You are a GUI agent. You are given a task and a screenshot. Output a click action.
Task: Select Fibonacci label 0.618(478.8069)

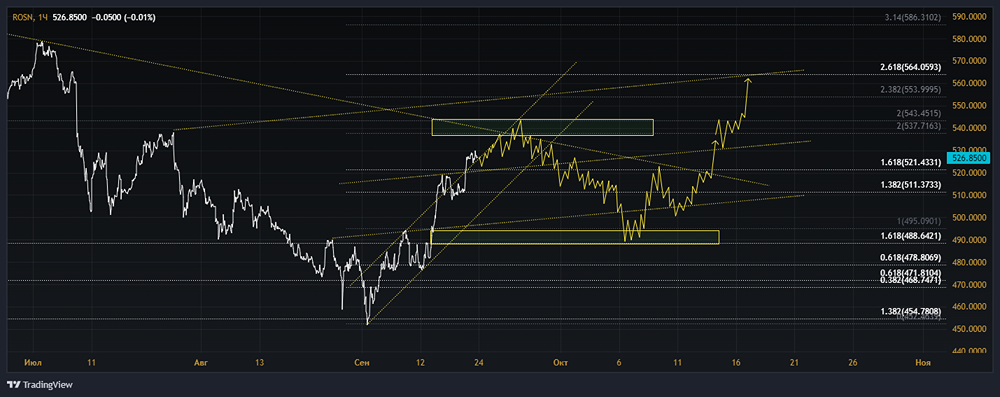[x=910, y=258]
